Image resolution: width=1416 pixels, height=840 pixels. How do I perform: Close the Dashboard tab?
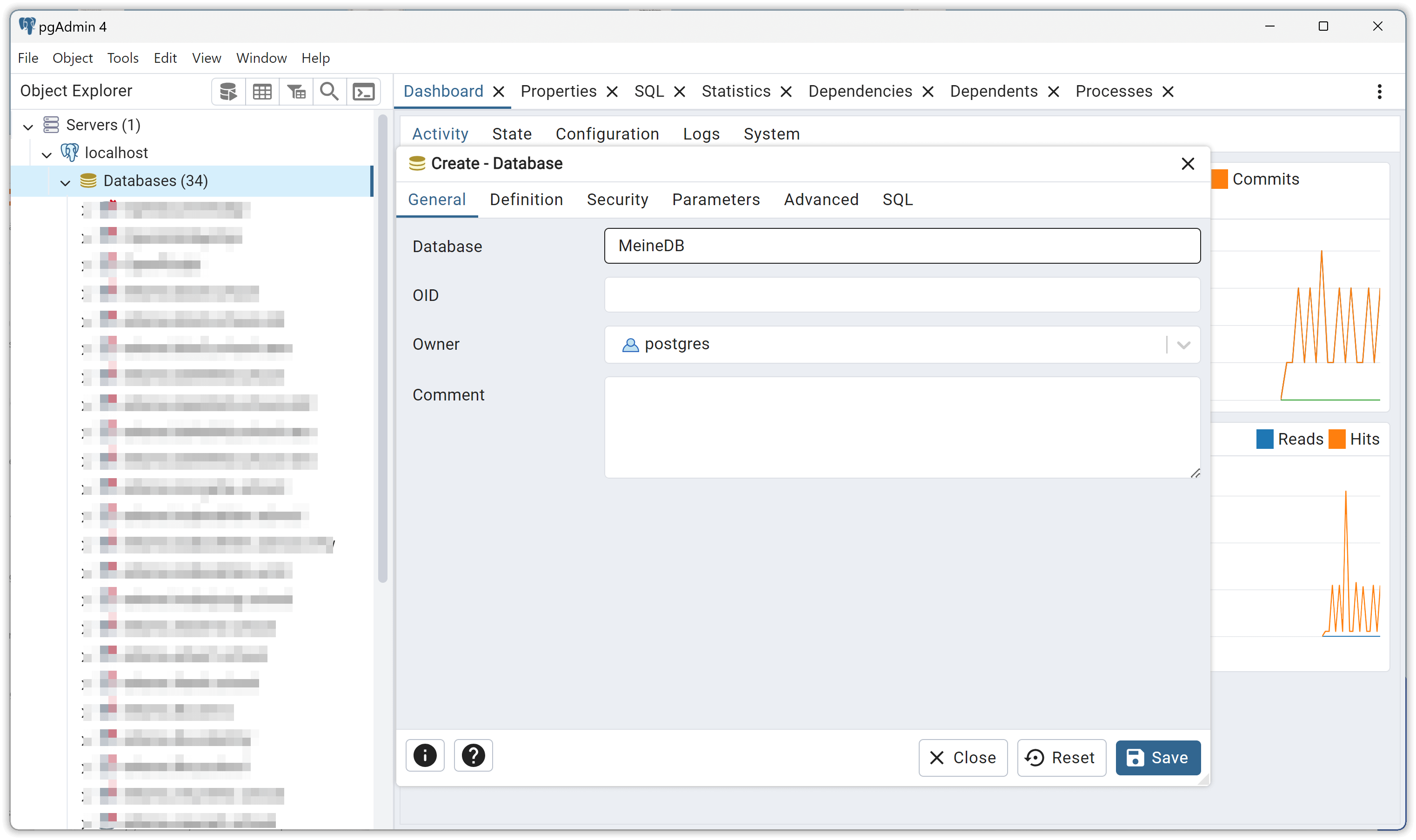click(499, 92)
